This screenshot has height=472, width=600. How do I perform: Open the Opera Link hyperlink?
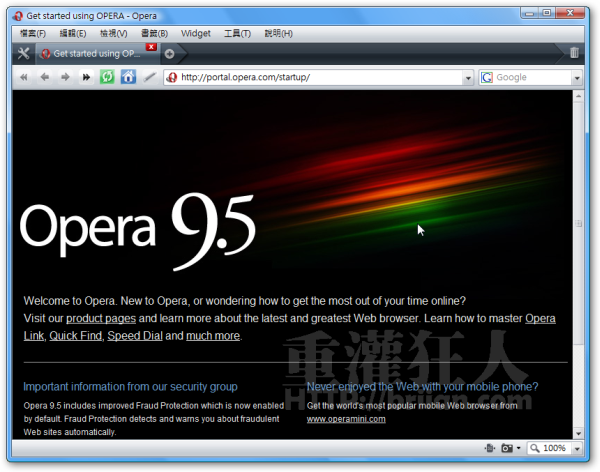point(540,318)
